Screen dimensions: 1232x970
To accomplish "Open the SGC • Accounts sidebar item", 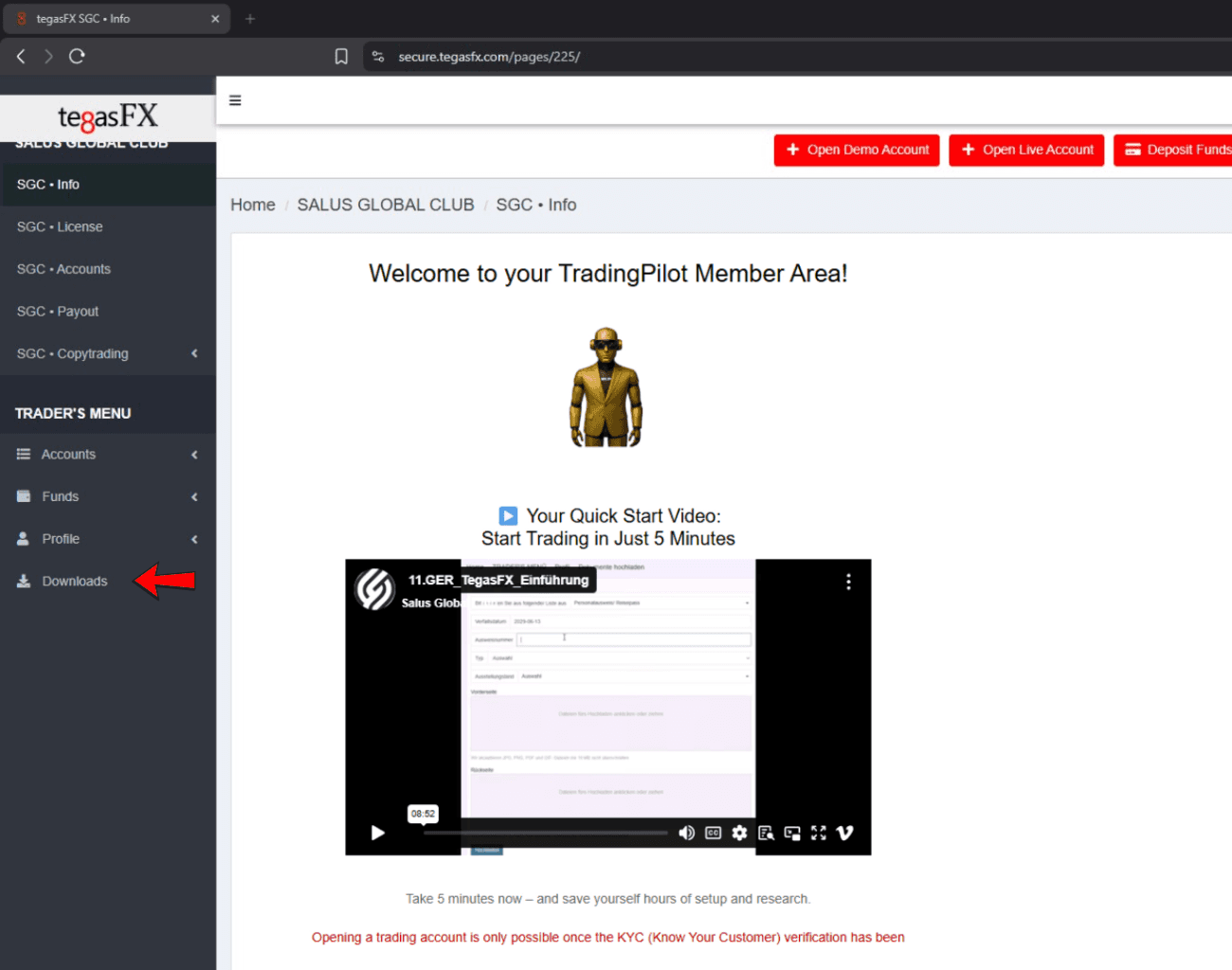I will point(108,269).
